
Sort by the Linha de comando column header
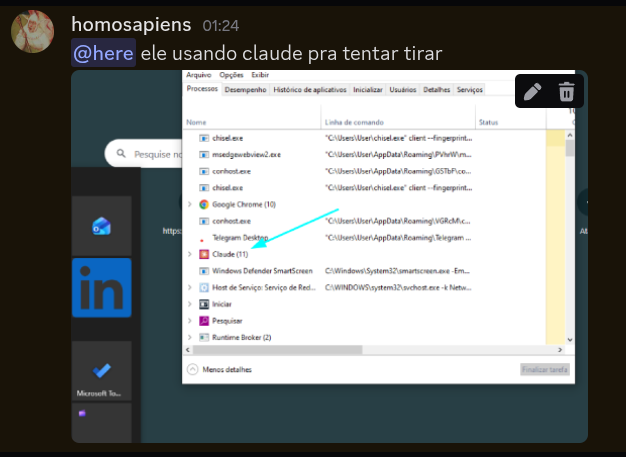(398, 122)
